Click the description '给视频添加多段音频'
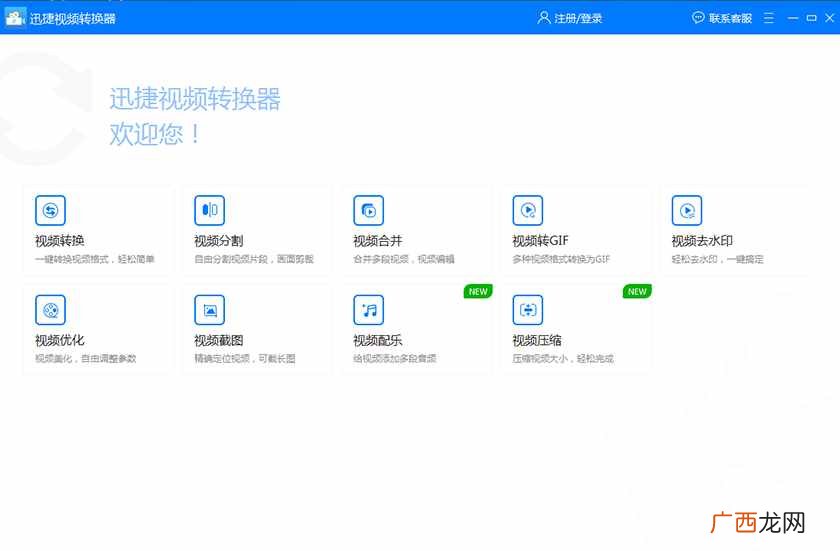This screenshot has width=840, height=551. click(395, 359)
